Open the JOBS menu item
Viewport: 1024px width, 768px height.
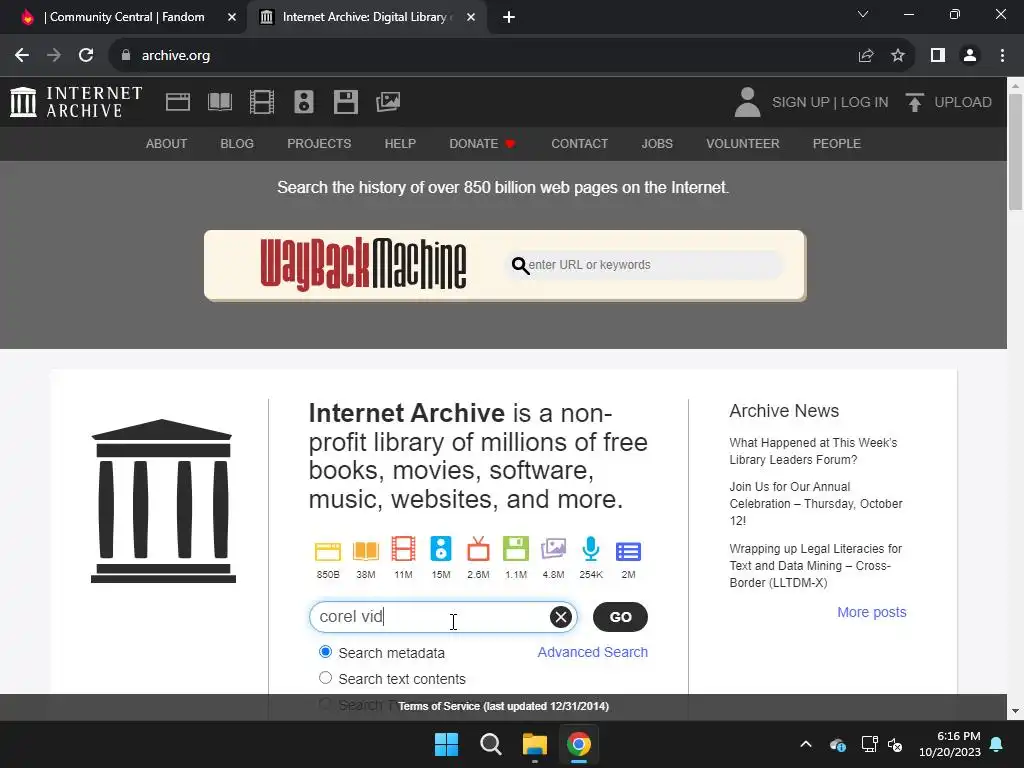pyautogui.click(x=657, y=144)
